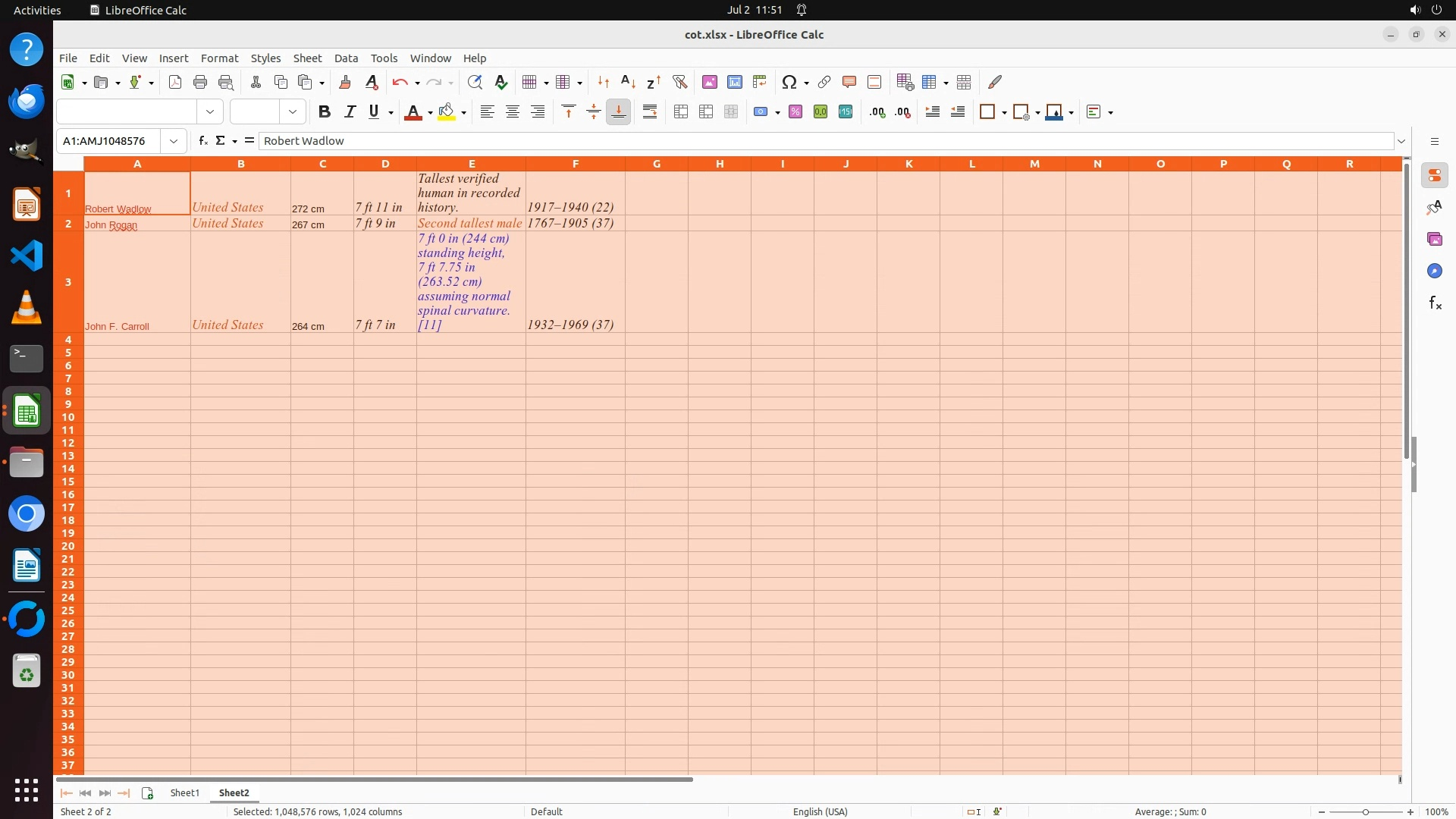Click the Sort Ascending toolbar icon
The width and height of the screenshot is (1456, 819).
coord(628,82)
